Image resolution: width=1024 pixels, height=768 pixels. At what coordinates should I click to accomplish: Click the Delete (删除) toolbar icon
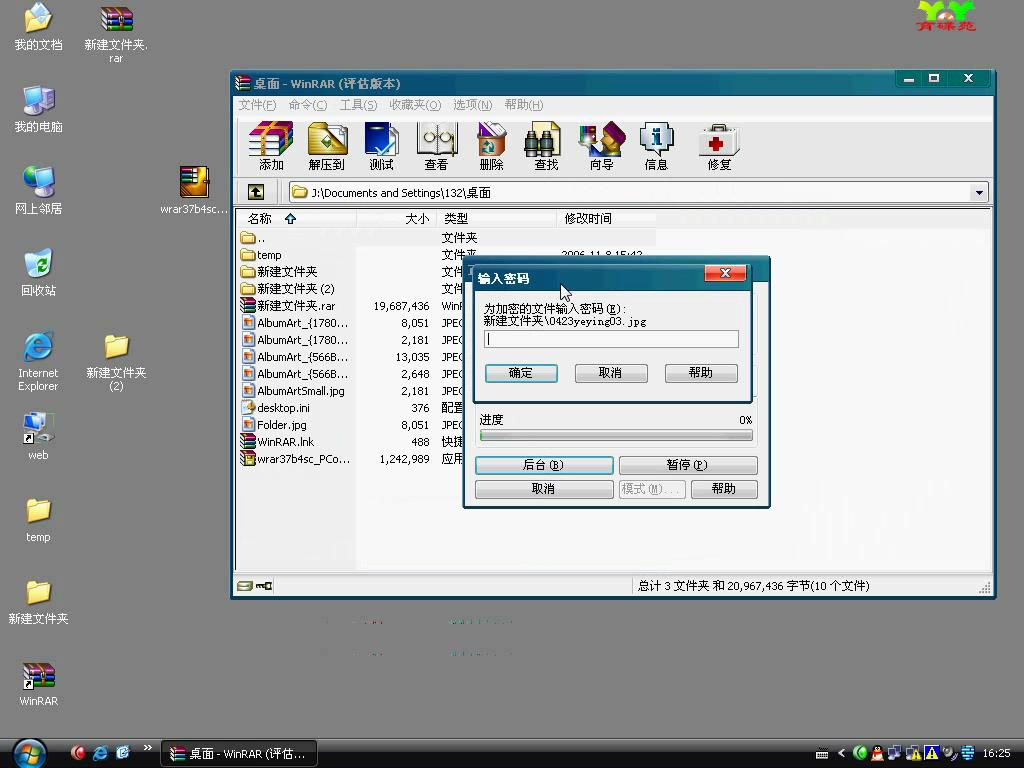pyautogui.click(x=491, y=146)
